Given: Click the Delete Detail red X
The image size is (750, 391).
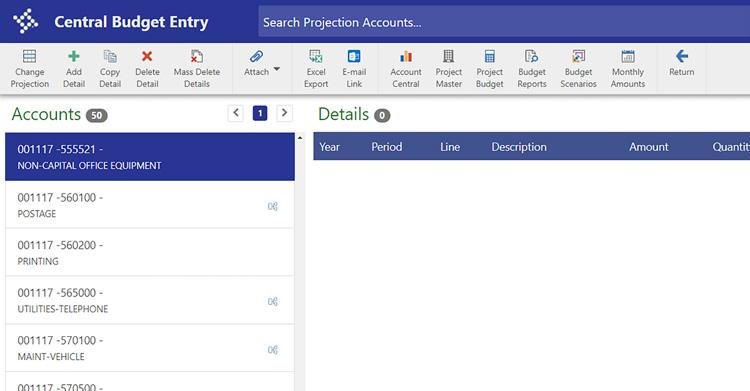Looking at the screenshot, I should (147, 56).
